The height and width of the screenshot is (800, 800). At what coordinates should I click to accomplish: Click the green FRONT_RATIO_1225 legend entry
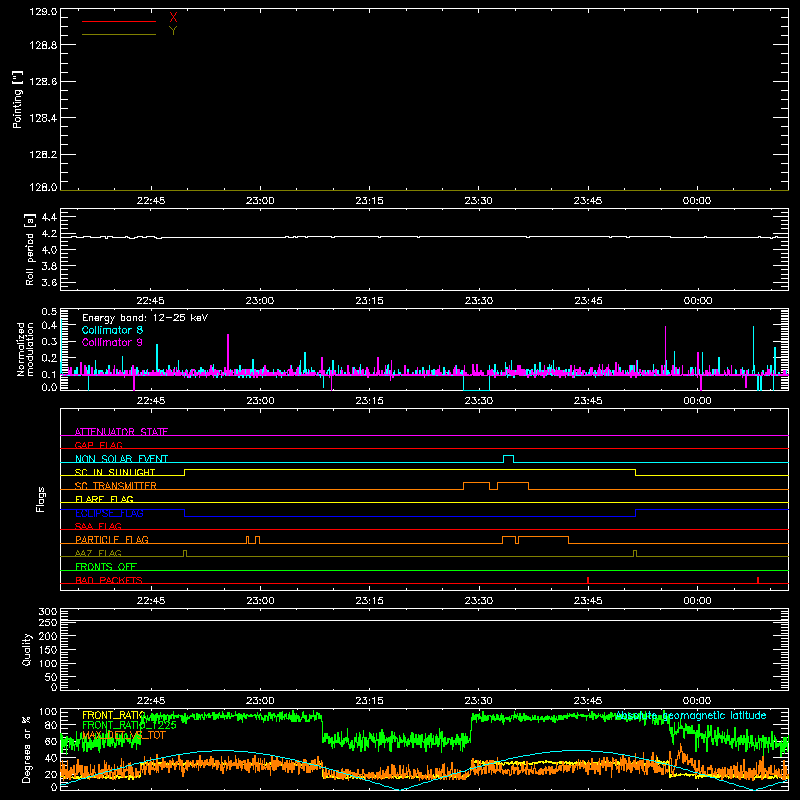click(x=129, y=725)
